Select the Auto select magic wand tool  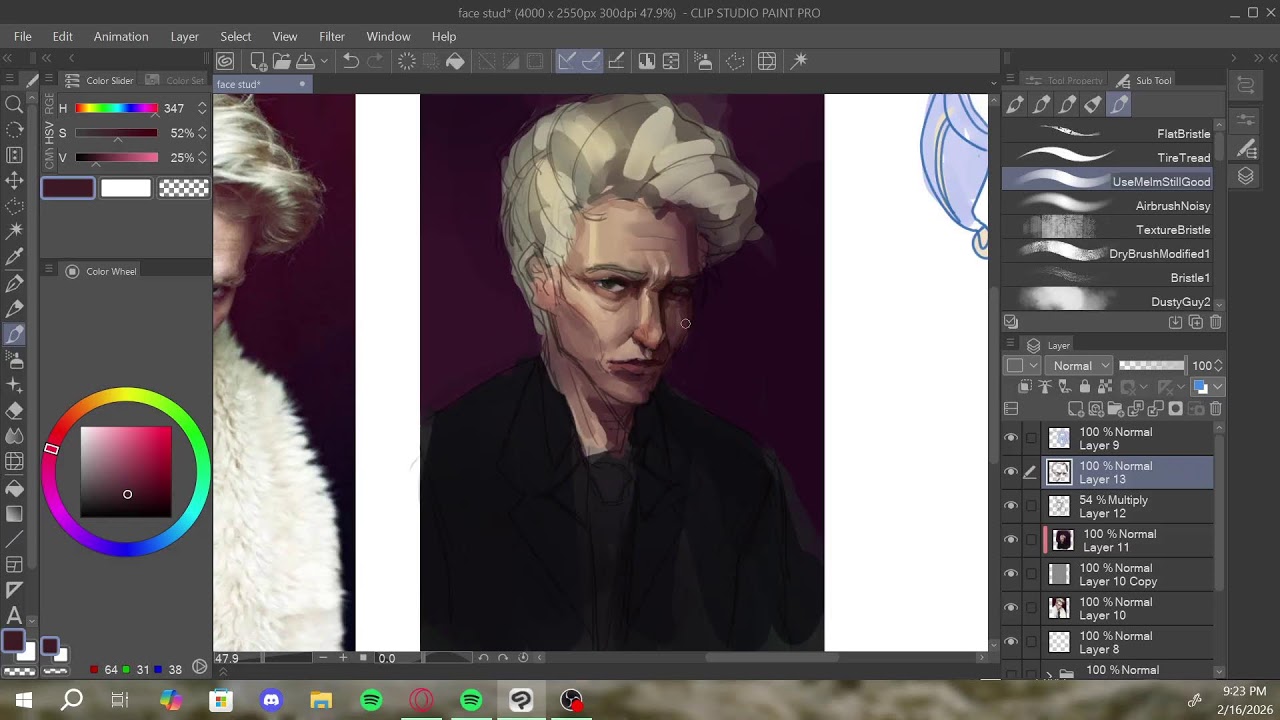15,232
